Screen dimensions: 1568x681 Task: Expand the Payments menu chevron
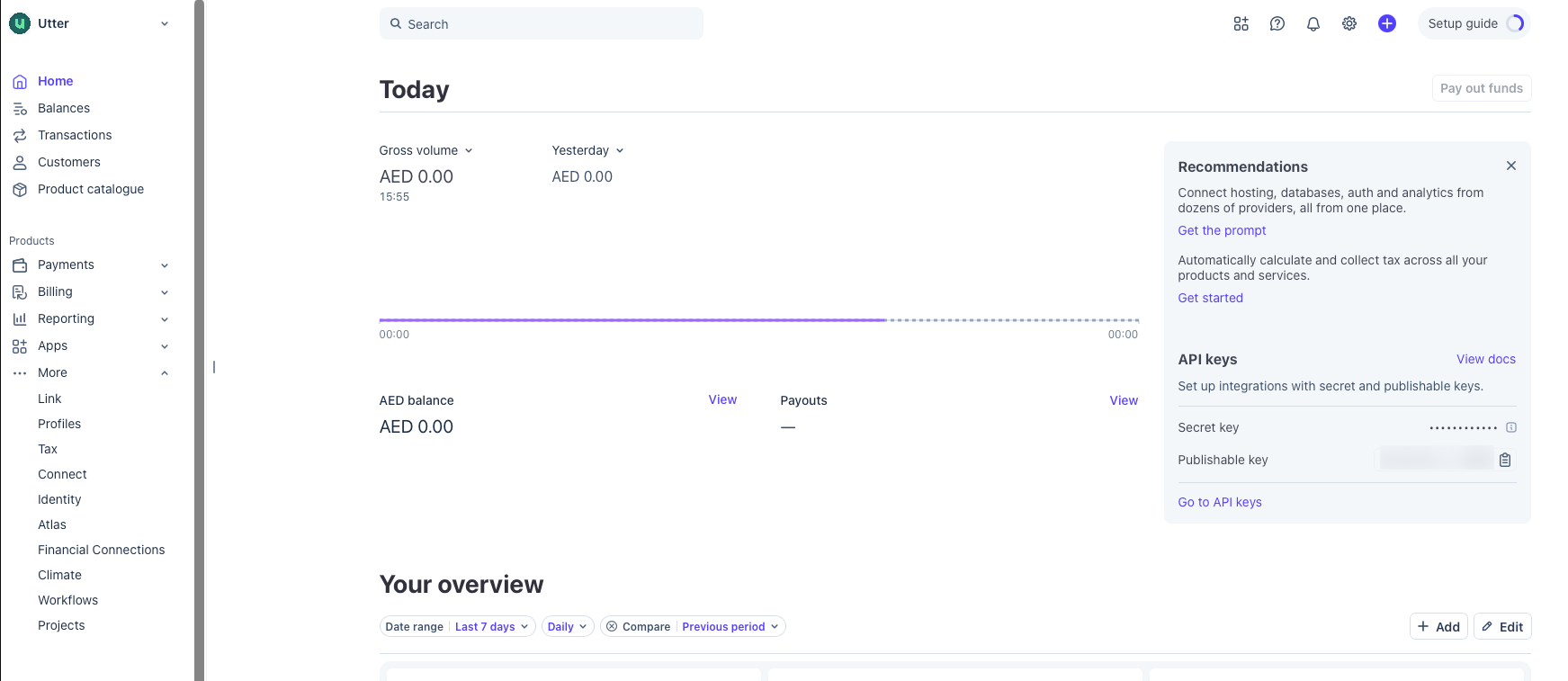click(x=165, y=265)
